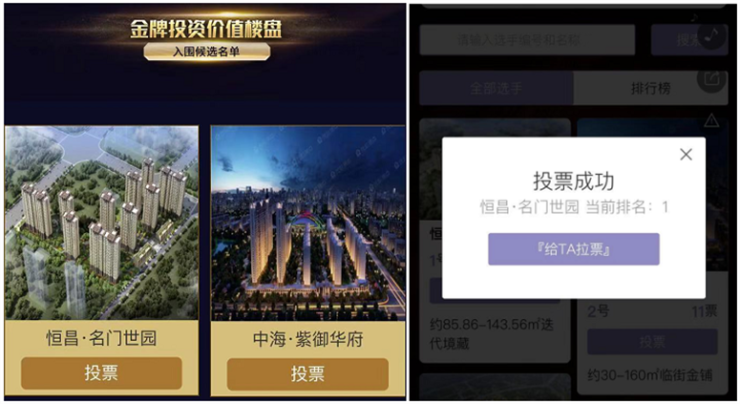
Task: Vote for 恒昌·名门世园
Action: coord(101,373)
